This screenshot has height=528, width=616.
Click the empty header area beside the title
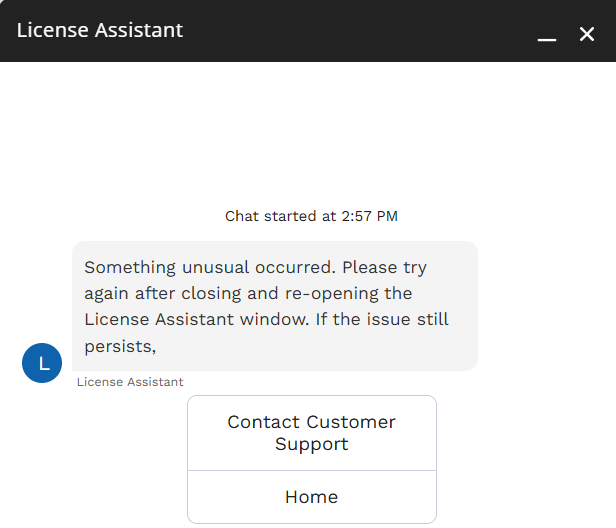coord(360,31)
